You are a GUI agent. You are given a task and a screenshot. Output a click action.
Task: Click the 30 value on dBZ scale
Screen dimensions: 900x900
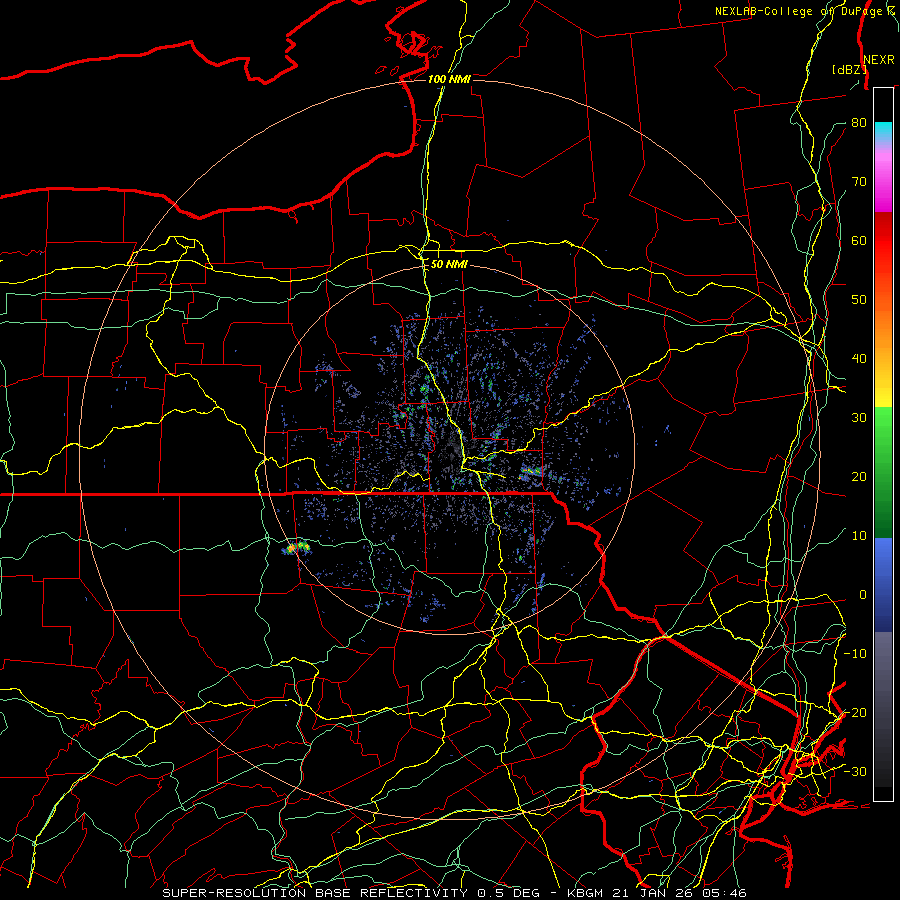pos(859,418)
